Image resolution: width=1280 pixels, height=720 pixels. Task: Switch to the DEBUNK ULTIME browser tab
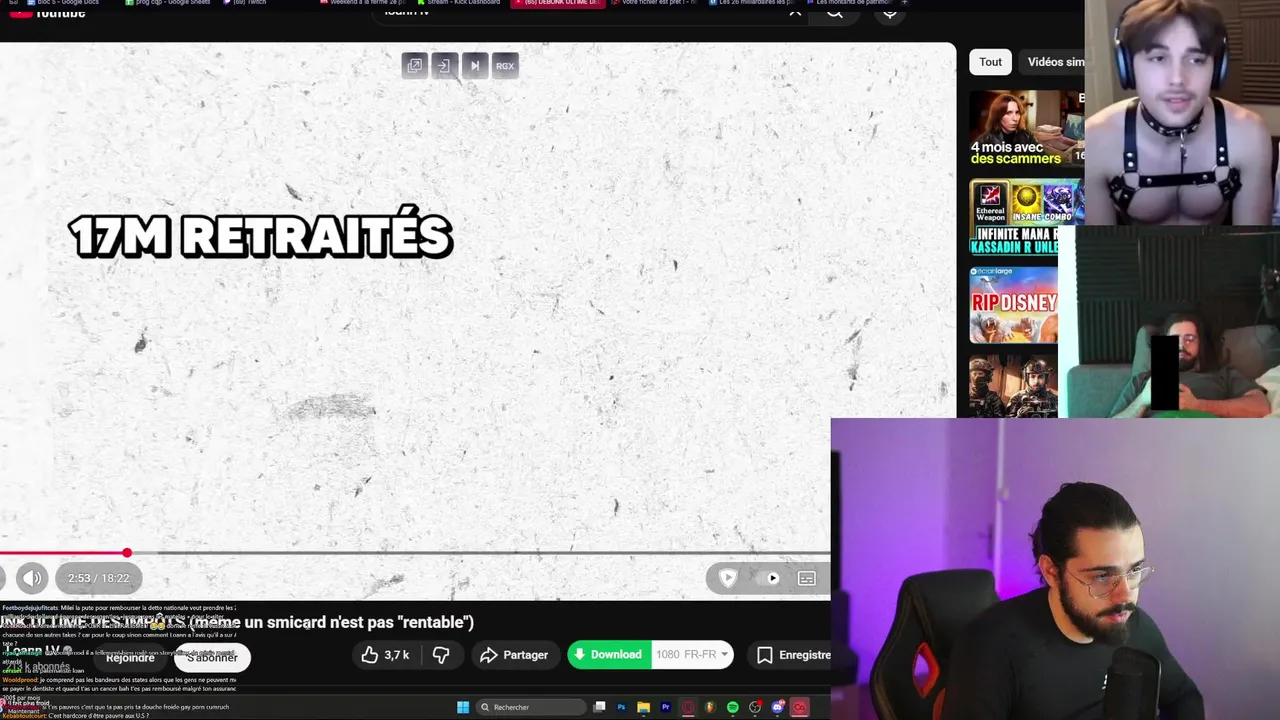coord(556,3)
